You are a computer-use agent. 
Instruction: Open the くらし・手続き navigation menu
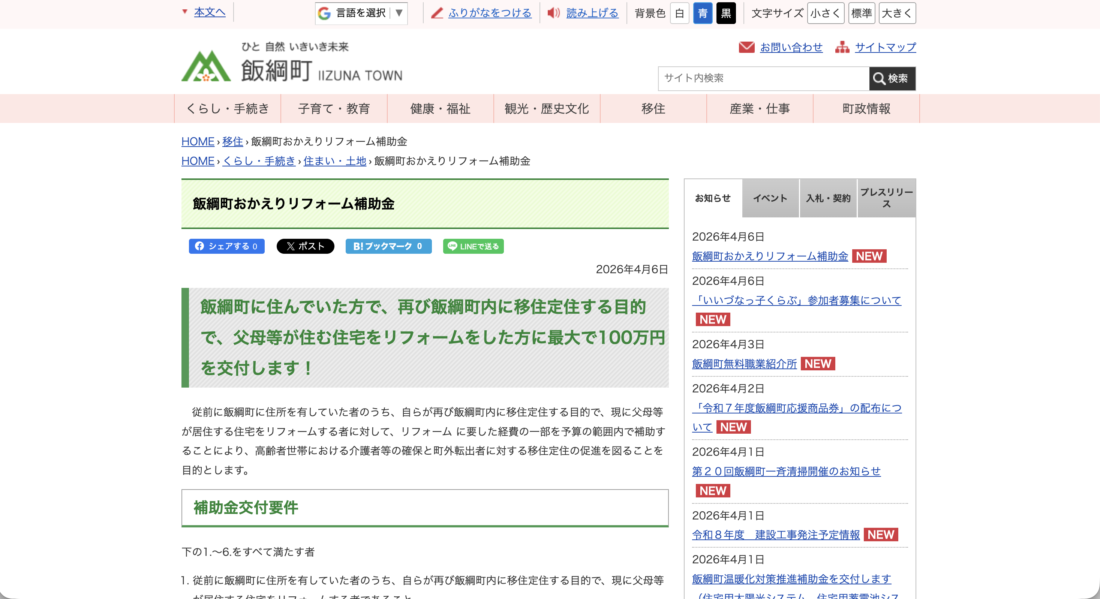tap(227, 109)
